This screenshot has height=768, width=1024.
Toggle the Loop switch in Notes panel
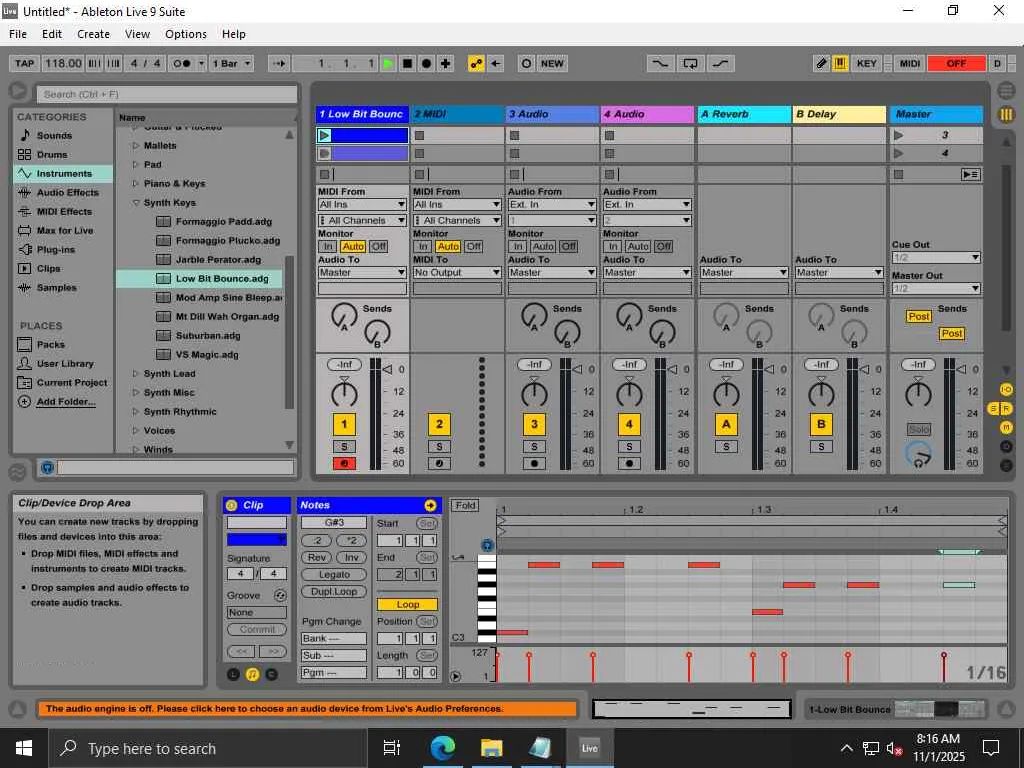[407, 604]
